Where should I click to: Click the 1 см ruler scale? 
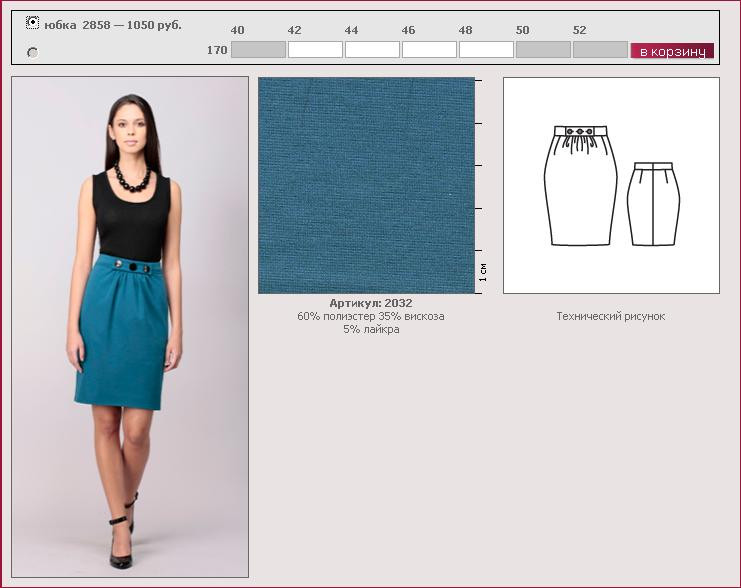(x=483, y=271)
